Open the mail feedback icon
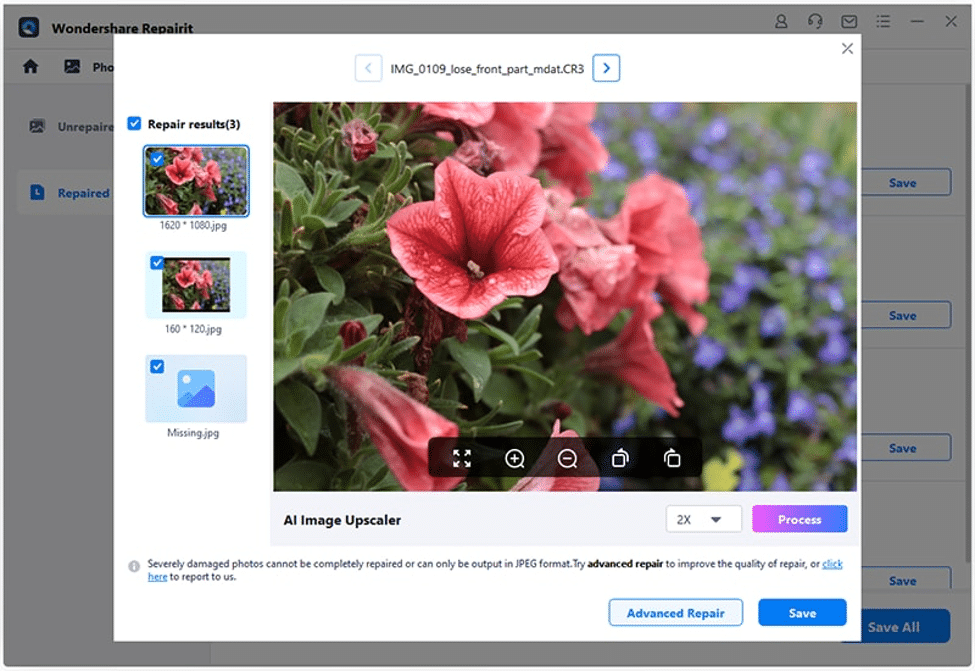 point(849,21)
